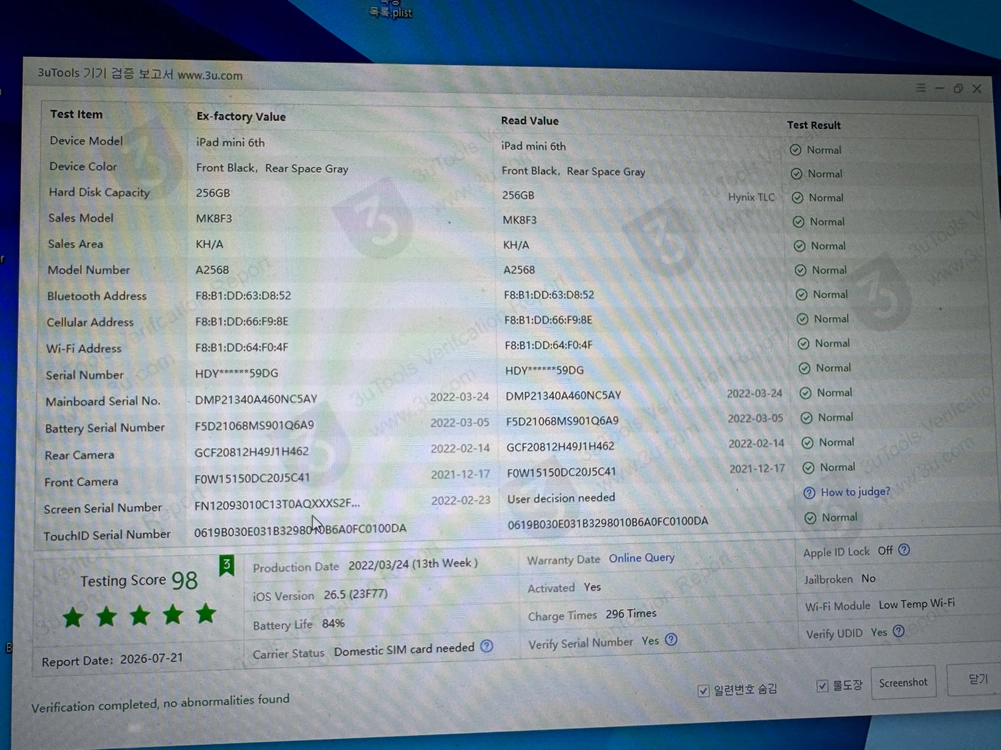Select the ex-factory Cellular address F8:B1:DD:66:F9:8E
This screenshot has width=1001, height=750.
coord(241,322)
